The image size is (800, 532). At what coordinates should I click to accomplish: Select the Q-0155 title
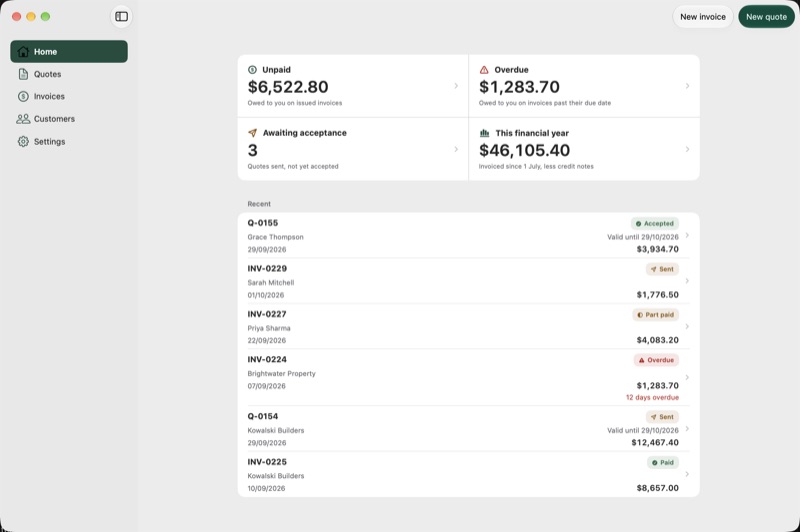263,223
